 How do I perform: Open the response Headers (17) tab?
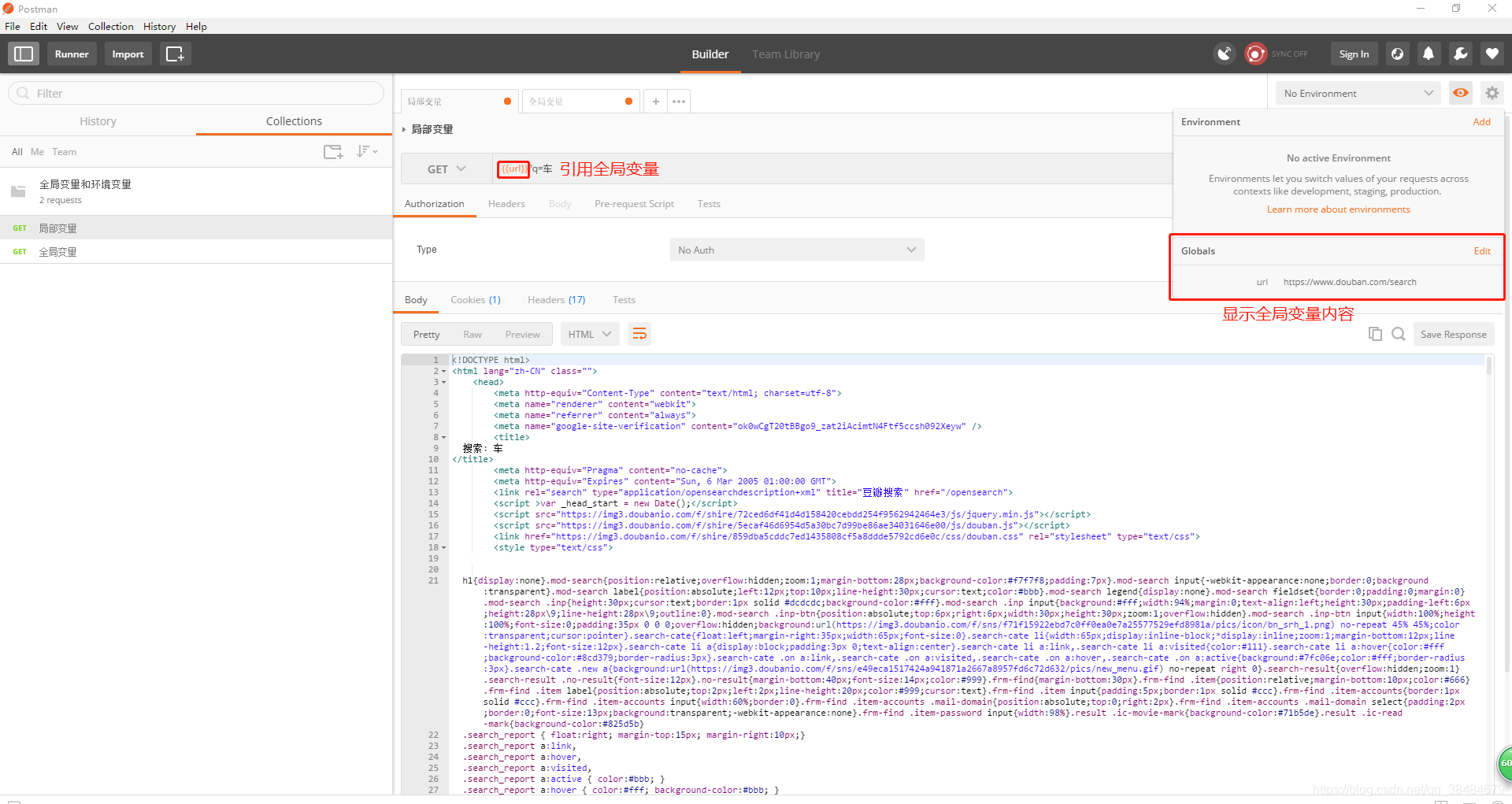(x=557, y=300)
